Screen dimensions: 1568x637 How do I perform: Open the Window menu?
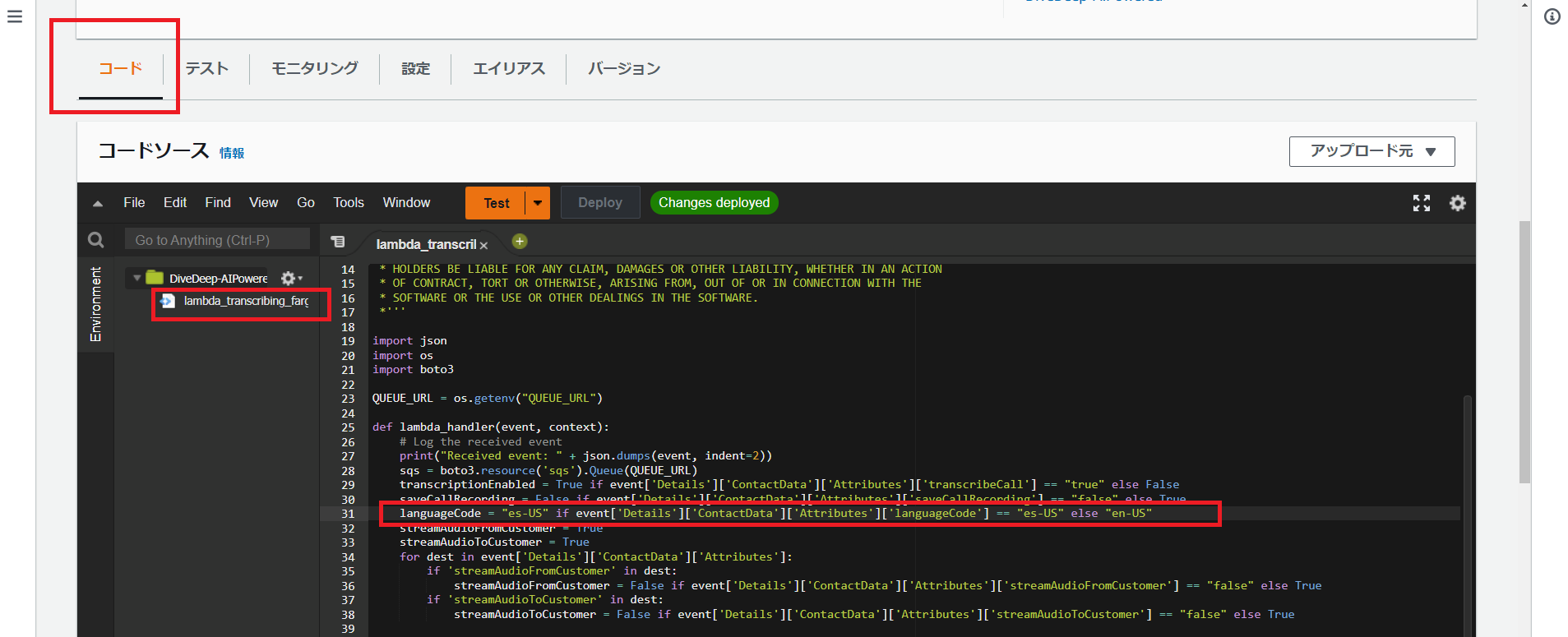406,203
